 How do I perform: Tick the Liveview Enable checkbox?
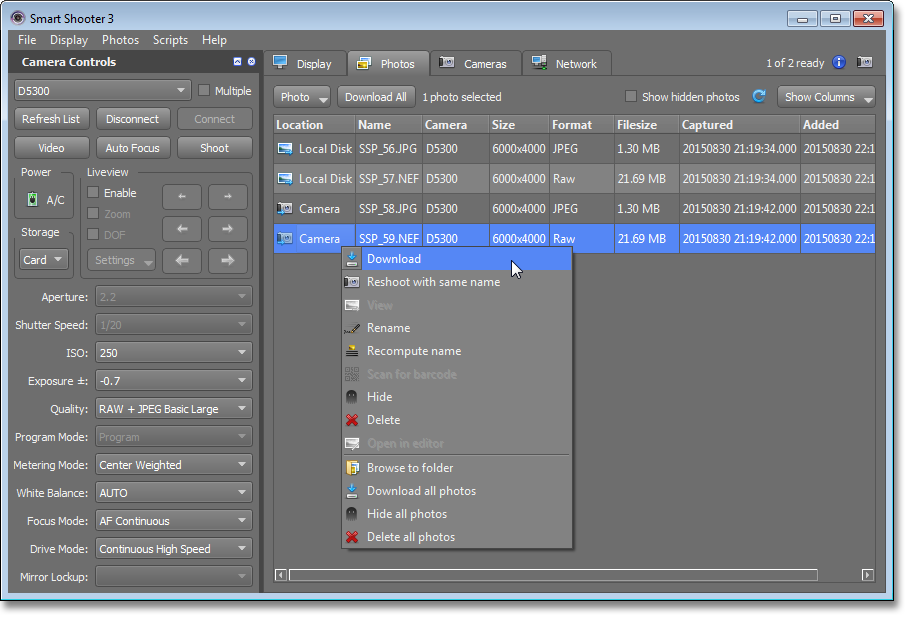pos(93,193)
